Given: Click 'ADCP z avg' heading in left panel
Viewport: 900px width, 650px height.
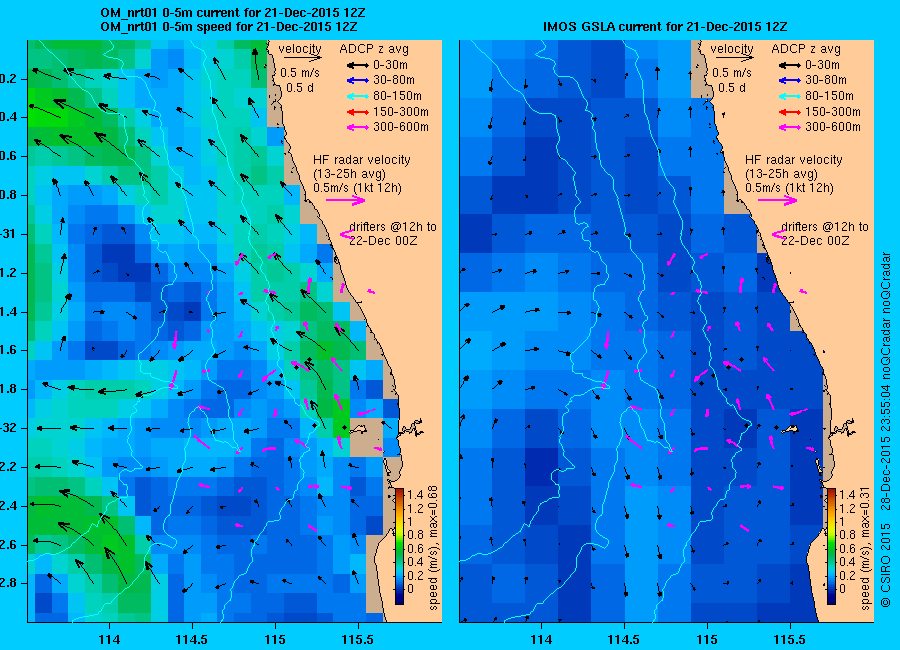Looking at the screenshot, I should (x=374, y=49).
